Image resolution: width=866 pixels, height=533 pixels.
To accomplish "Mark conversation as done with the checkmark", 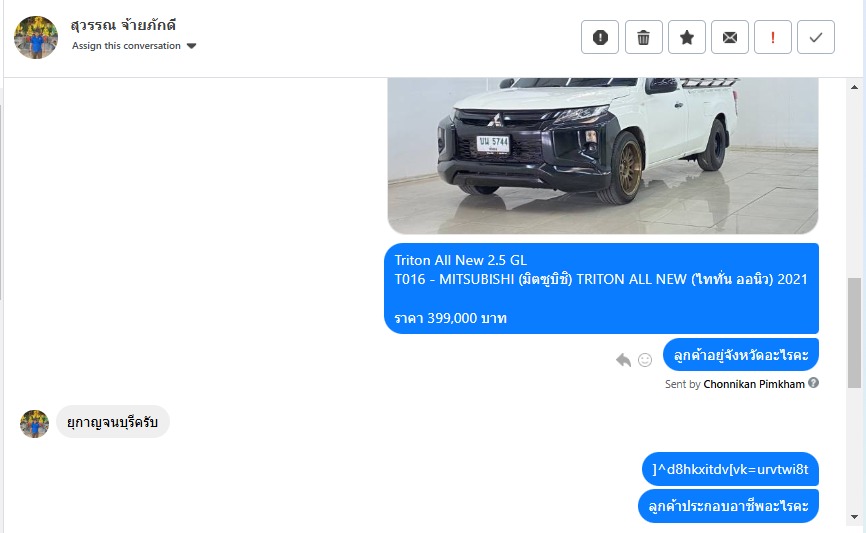I will (x=816, y=37).
